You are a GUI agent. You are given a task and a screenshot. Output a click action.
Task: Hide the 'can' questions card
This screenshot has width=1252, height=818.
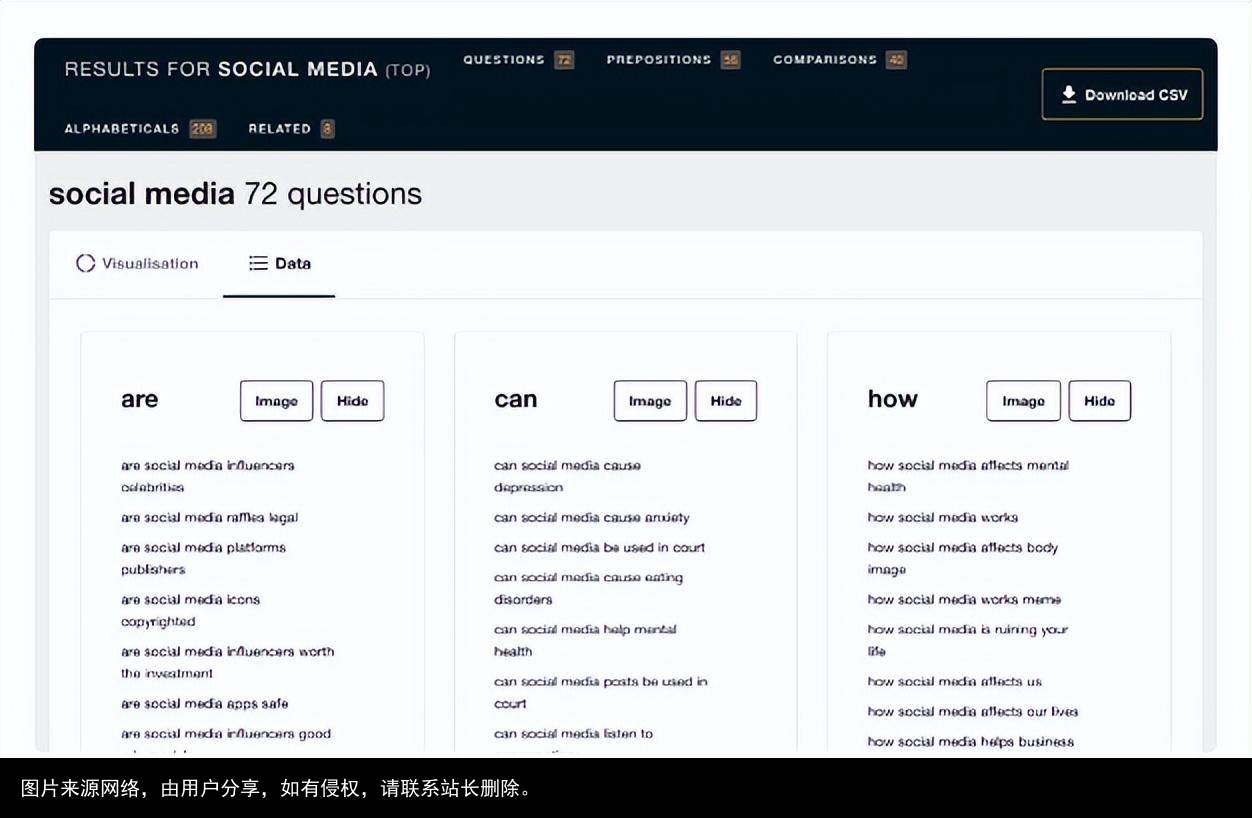(726, 401)
